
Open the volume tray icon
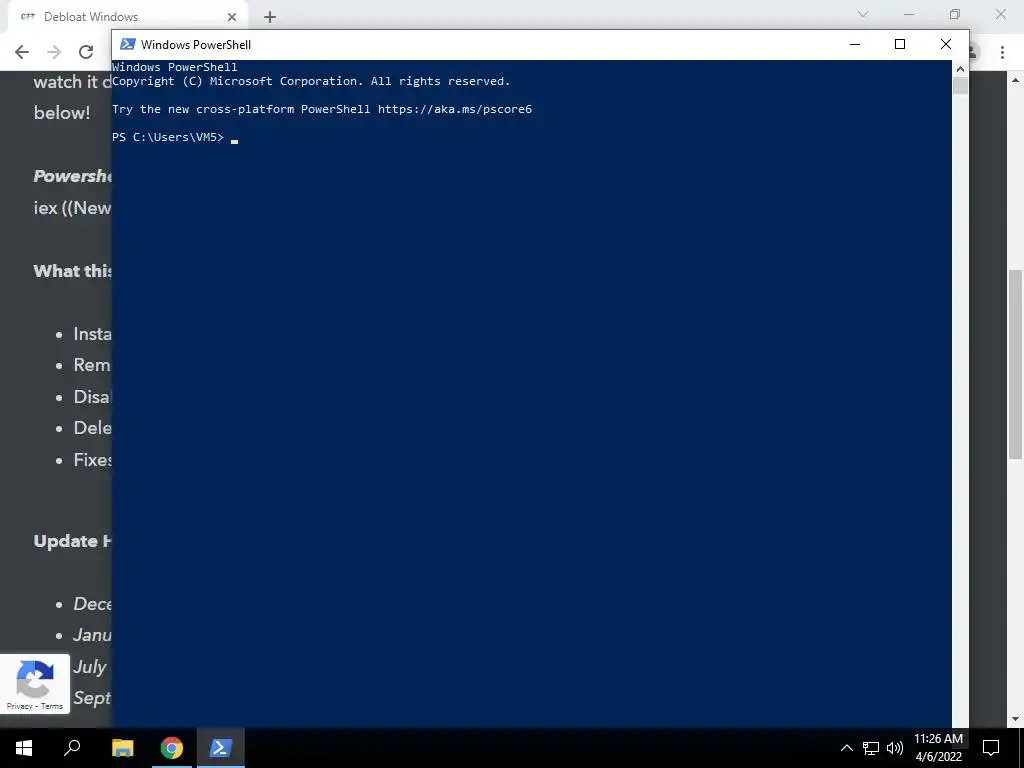coord(895,748)
